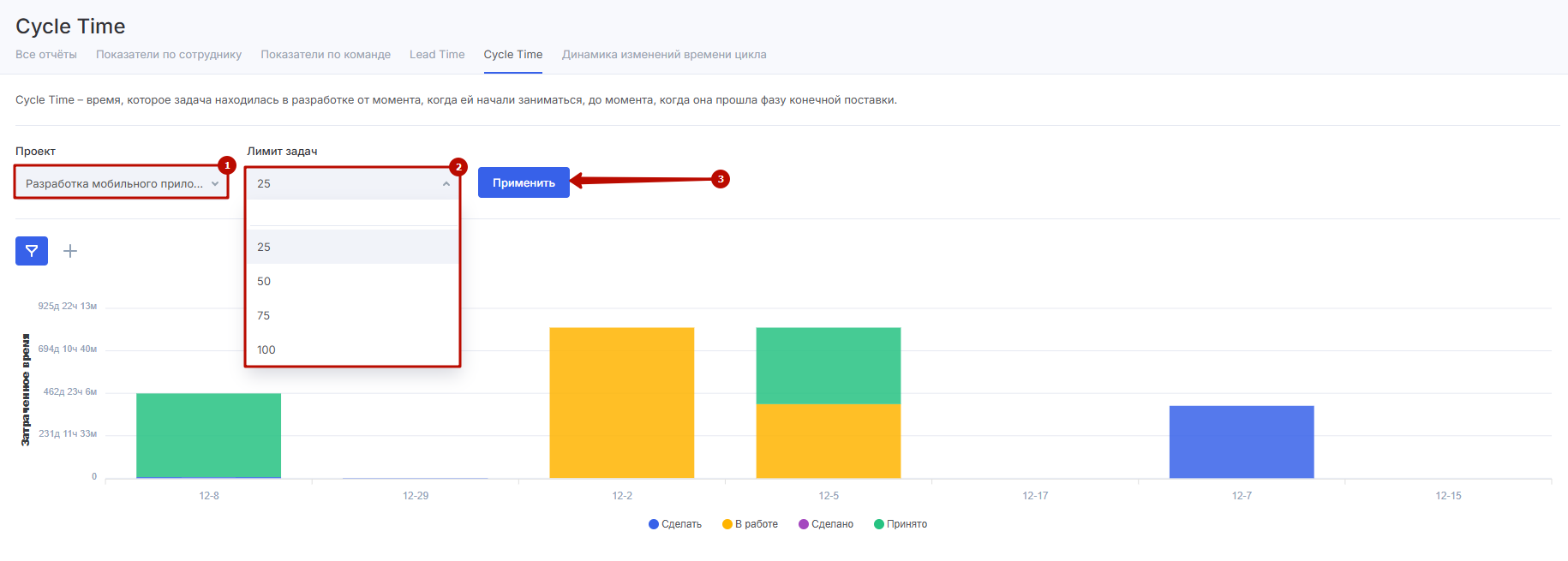Select 50 in the task limit list
The width and height of the screenshot is (1568, 561).
264,281
